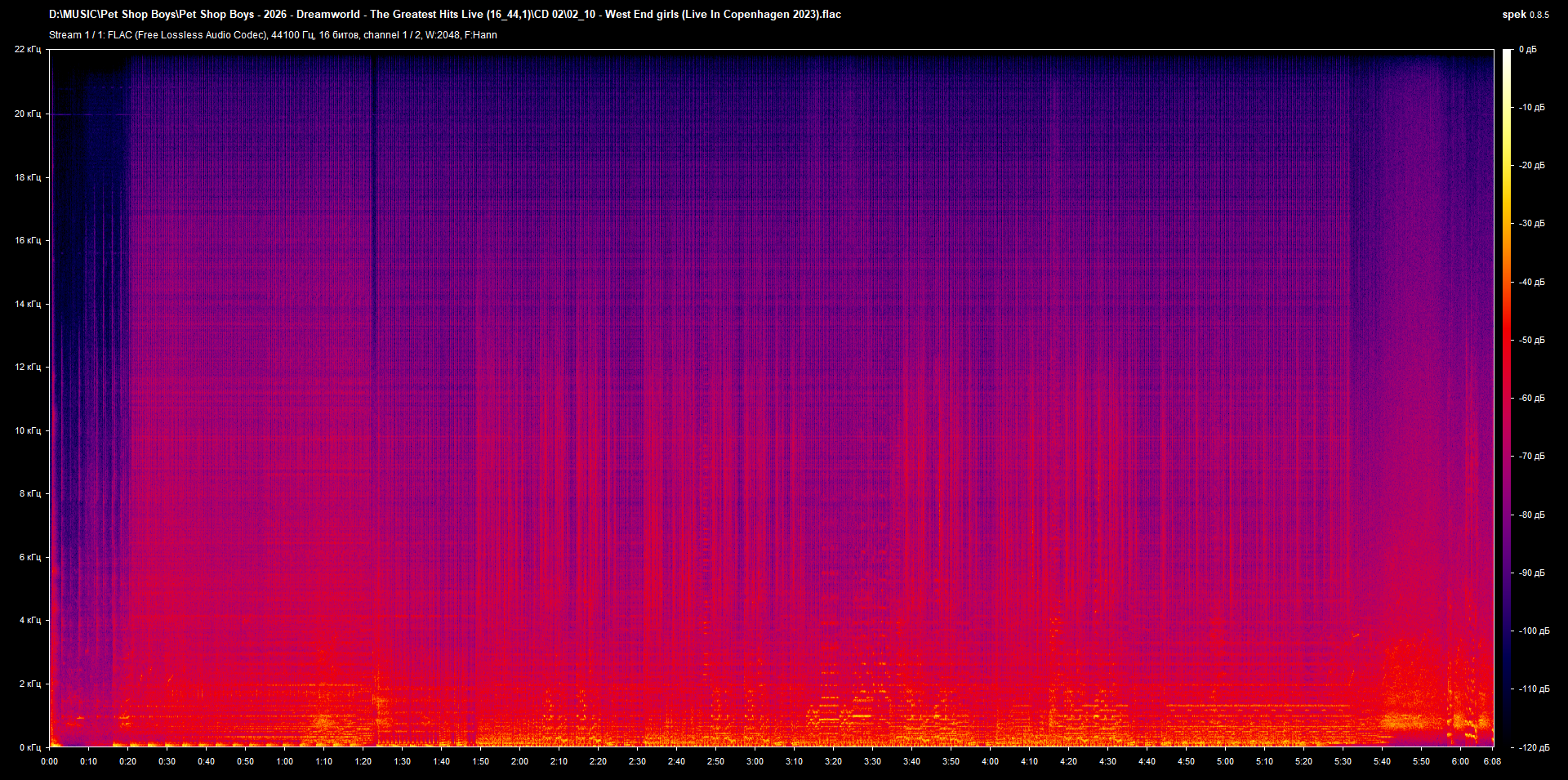Click the 22 кГц frequency axis label
Image resolution: width=1568 pixels, height=780 pixels.
click(28, 50)
